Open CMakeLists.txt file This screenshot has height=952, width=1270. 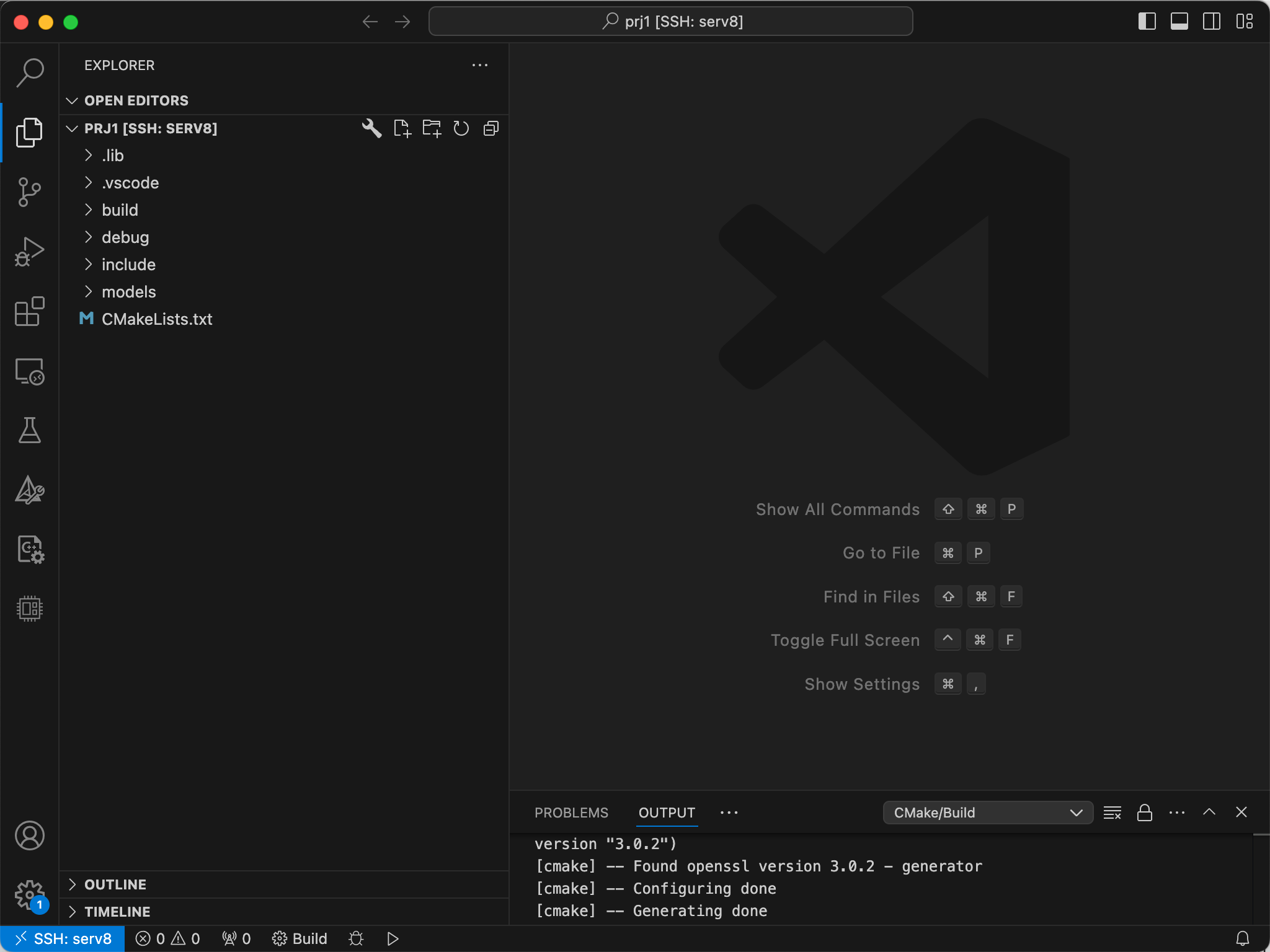[284, 319]
